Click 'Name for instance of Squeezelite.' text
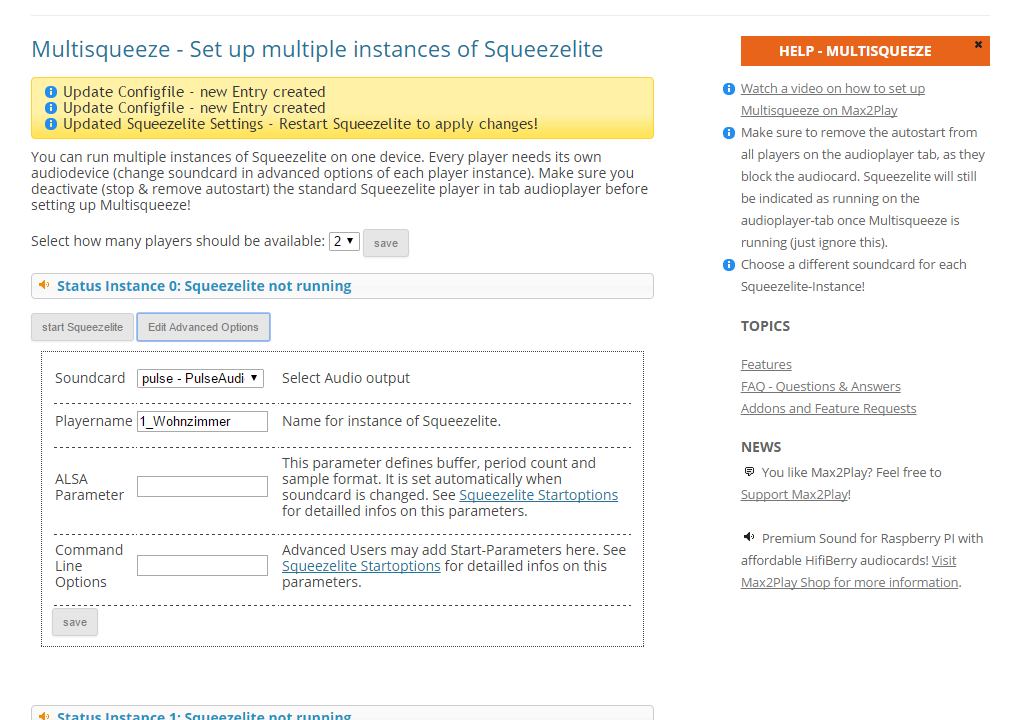1014x720 pixels. click(x=391, y=421)
